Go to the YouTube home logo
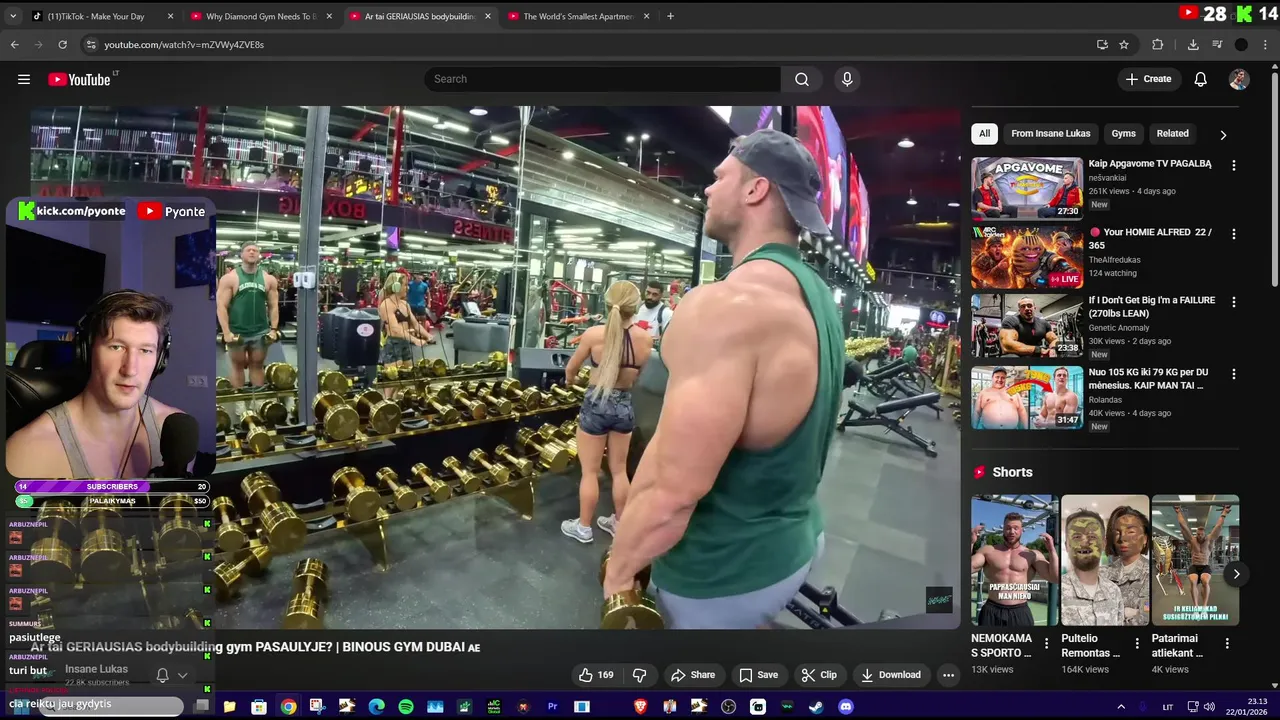Screen dimensions: 1280x720 point(79,79)
